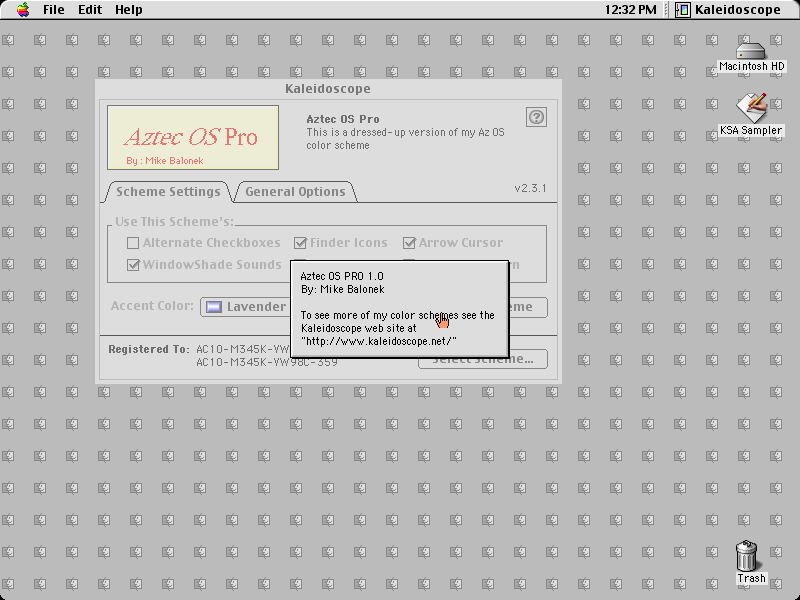Open the Kaleidoscope application menu in the menu bar
Image resolution: width=800 pixels, height=600 pixels.
click(x=729, y=10)
